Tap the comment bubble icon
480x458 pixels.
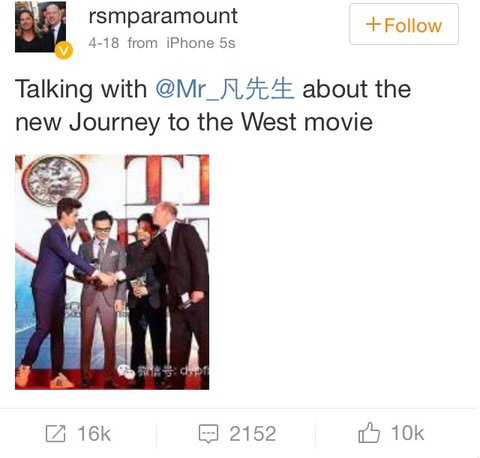(208, 434)
